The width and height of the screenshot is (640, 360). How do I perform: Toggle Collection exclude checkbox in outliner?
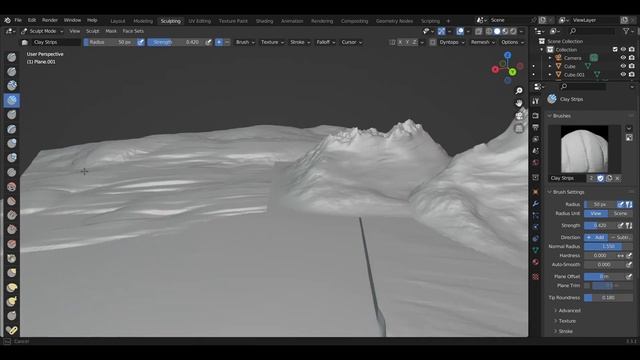[x=615, y=49]
